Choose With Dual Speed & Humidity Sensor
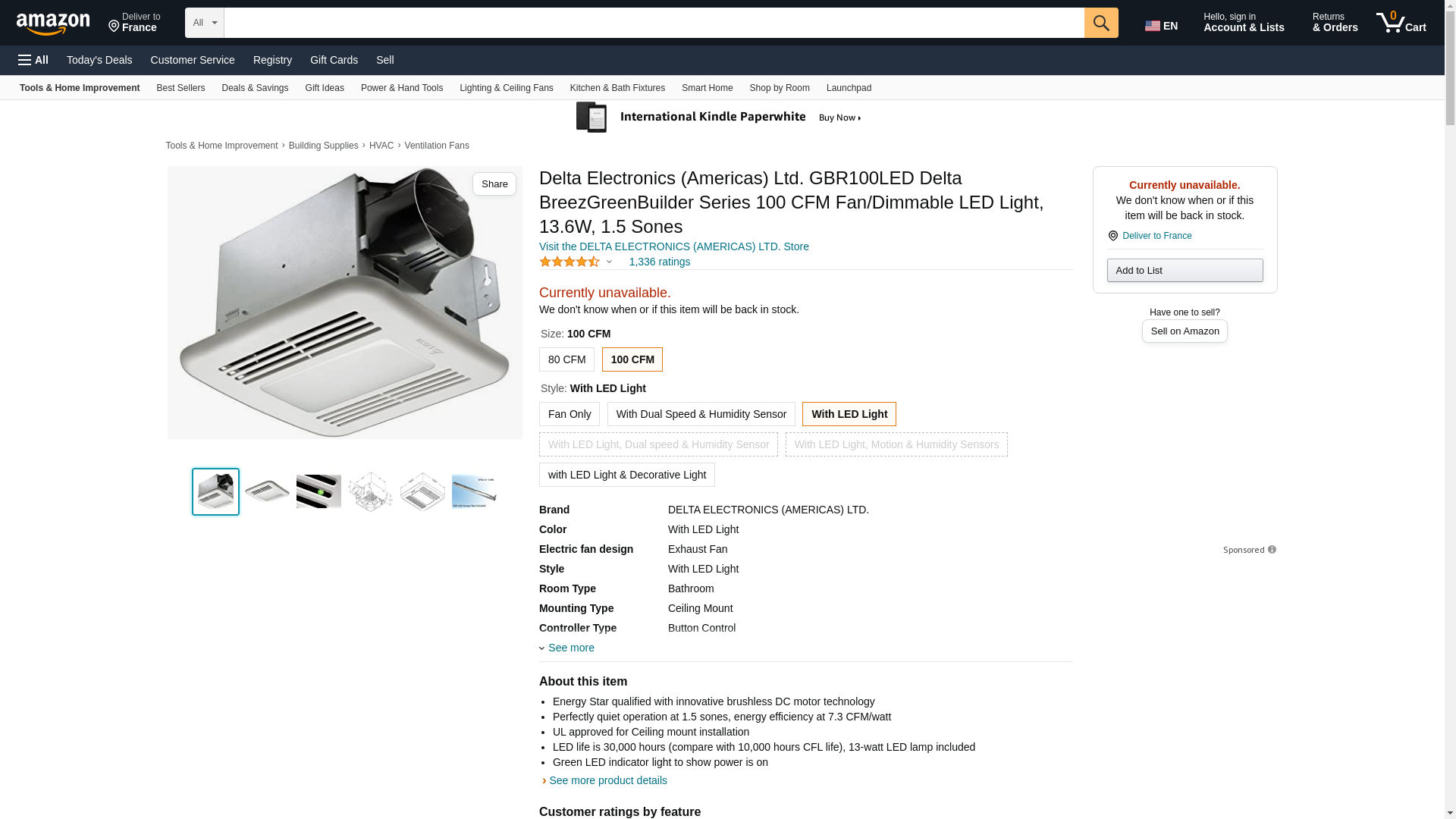 (x=701, y=414)
